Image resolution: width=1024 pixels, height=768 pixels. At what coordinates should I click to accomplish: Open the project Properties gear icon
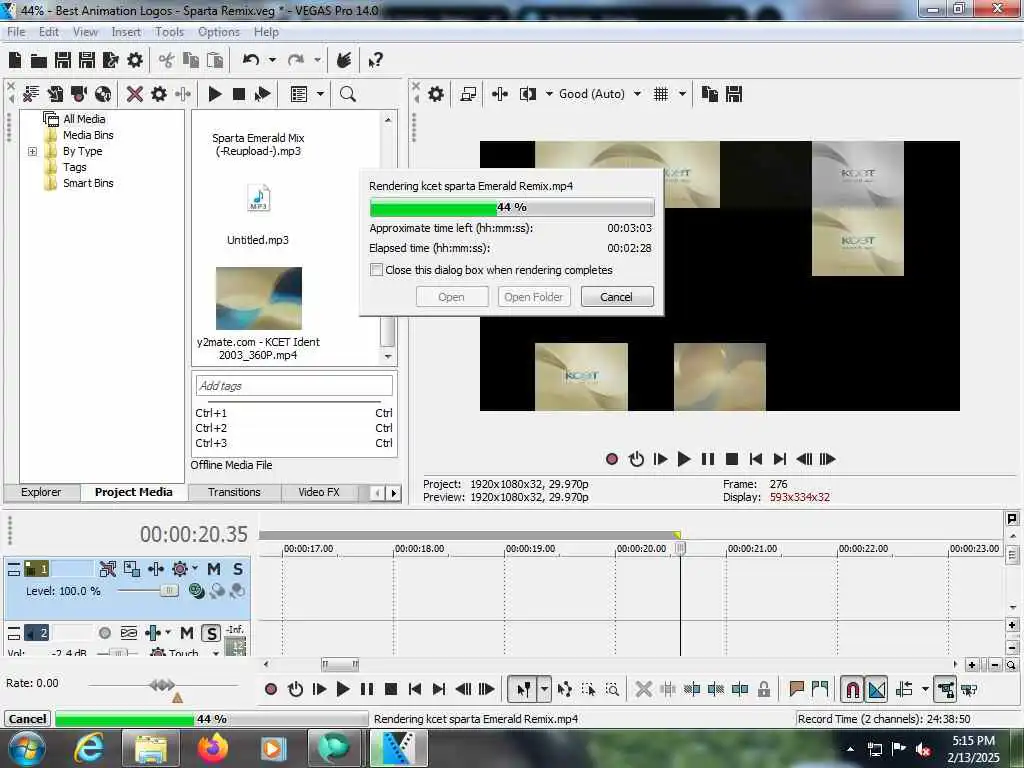point(135,61)
